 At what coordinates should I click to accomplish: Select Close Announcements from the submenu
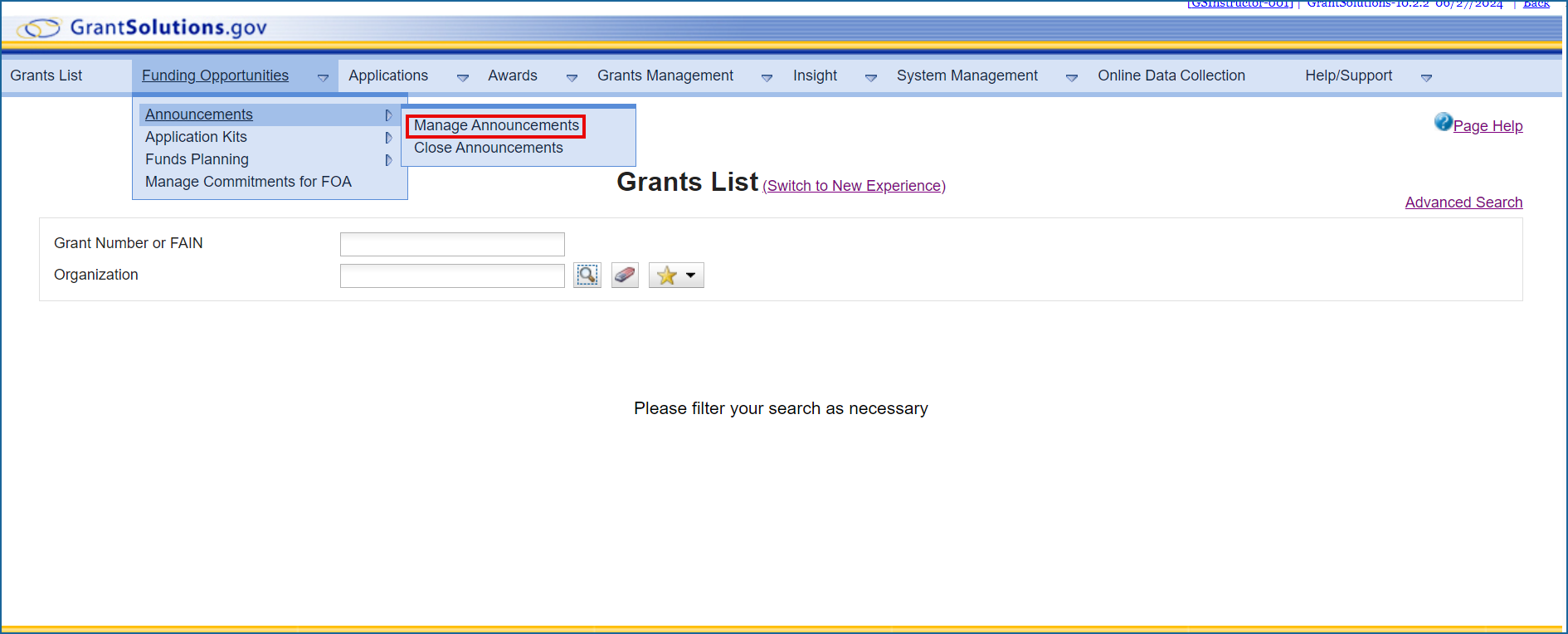pyautogui.click(x=488, y=148)
